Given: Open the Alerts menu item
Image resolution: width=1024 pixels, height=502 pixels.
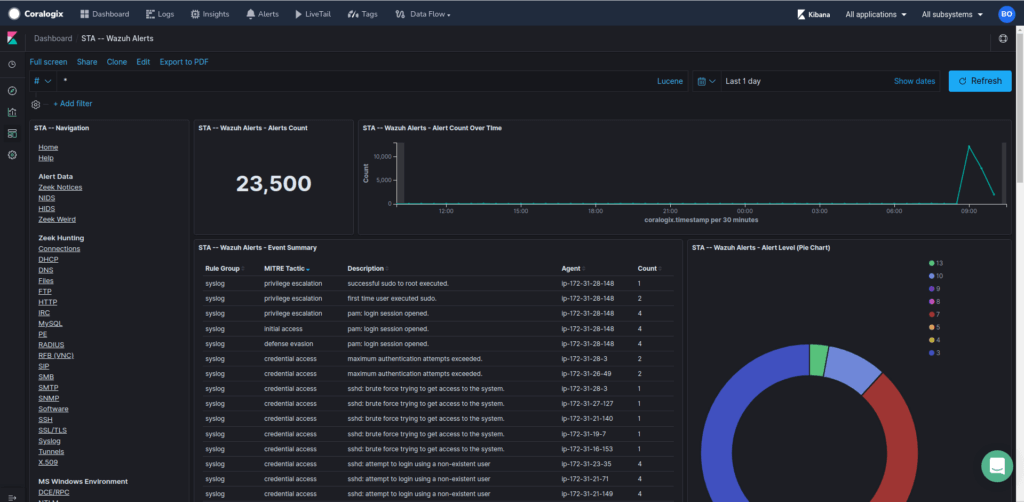Looking at the screenshot, I should coord(262,14).
